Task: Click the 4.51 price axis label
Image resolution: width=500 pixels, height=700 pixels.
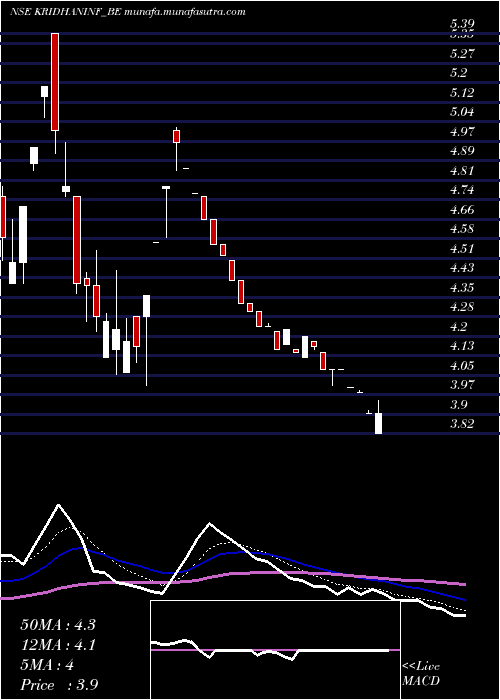Action: pos(462,249)
